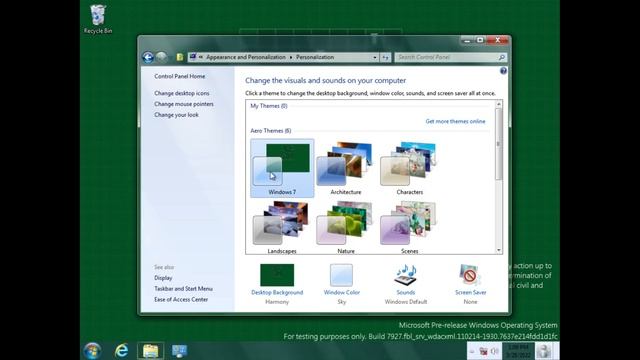
Task: Click the network tray icon
Action: pos(483,351)
